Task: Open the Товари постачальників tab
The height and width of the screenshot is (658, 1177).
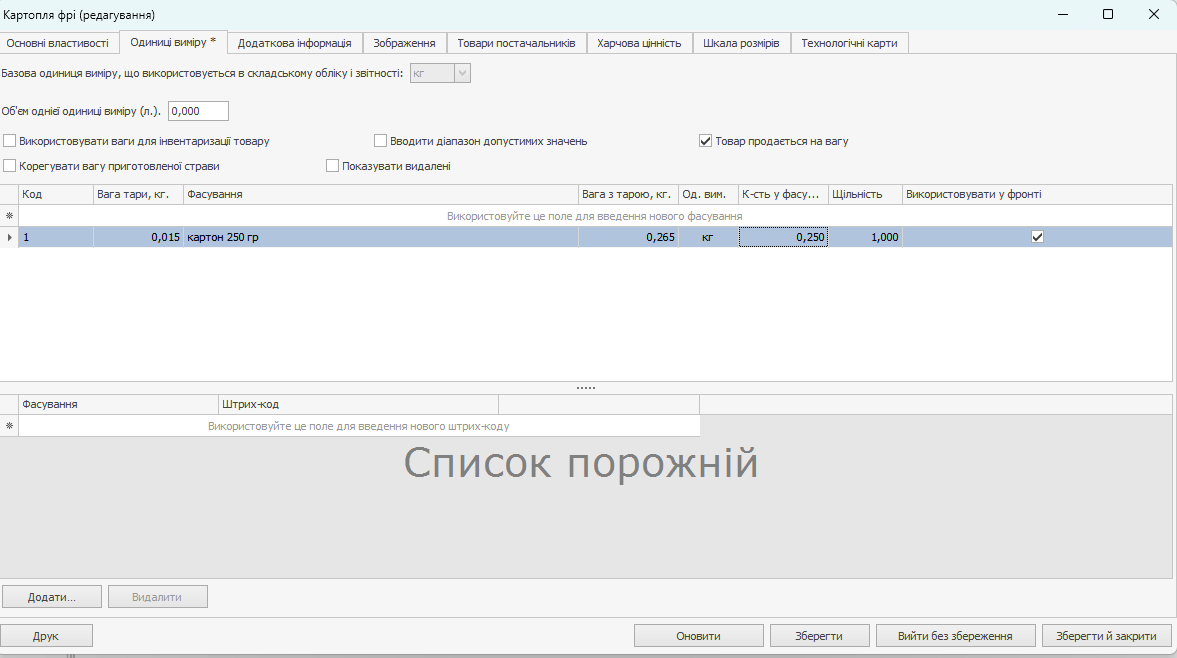Action: click(516, 43)
